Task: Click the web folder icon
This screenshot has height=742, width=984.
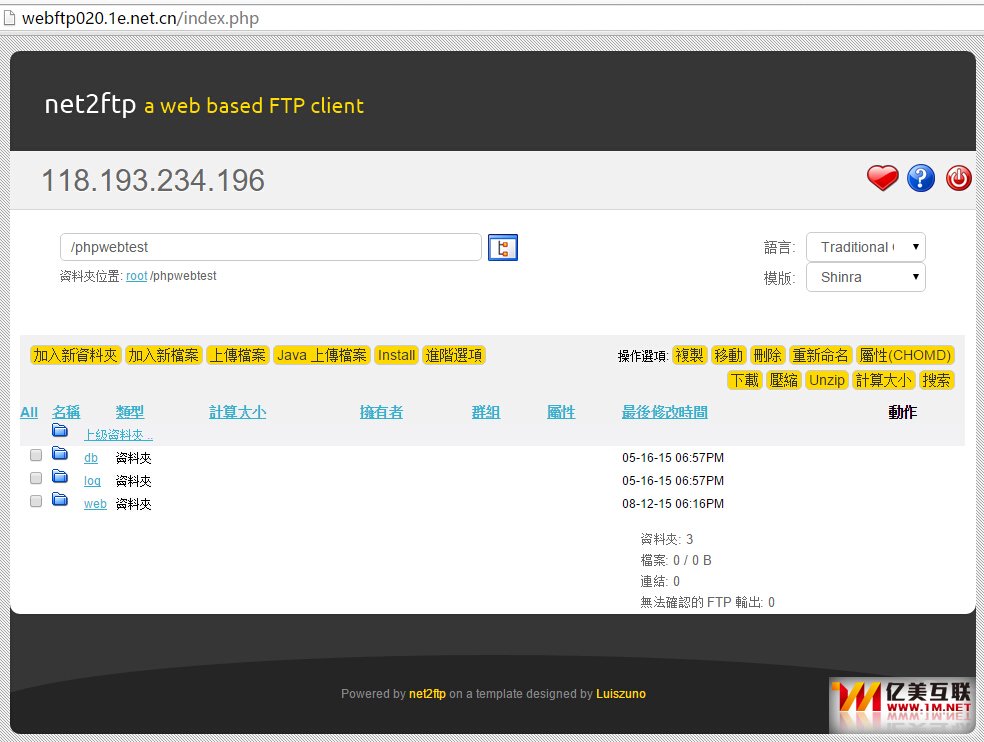Action: tap(60, 499)
